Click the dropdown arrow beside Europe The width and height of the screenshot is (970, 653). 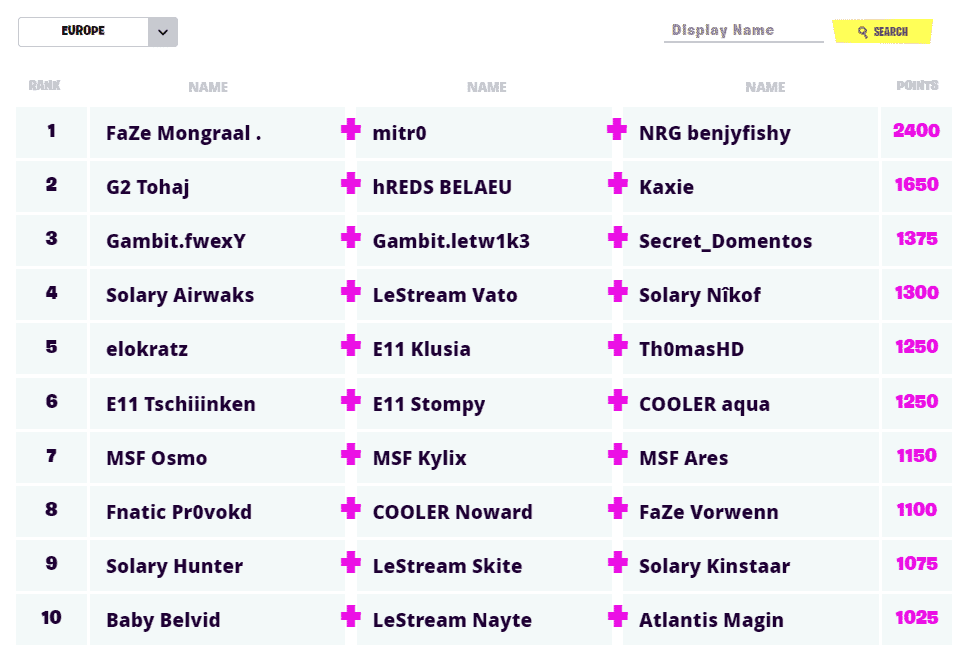163,32
